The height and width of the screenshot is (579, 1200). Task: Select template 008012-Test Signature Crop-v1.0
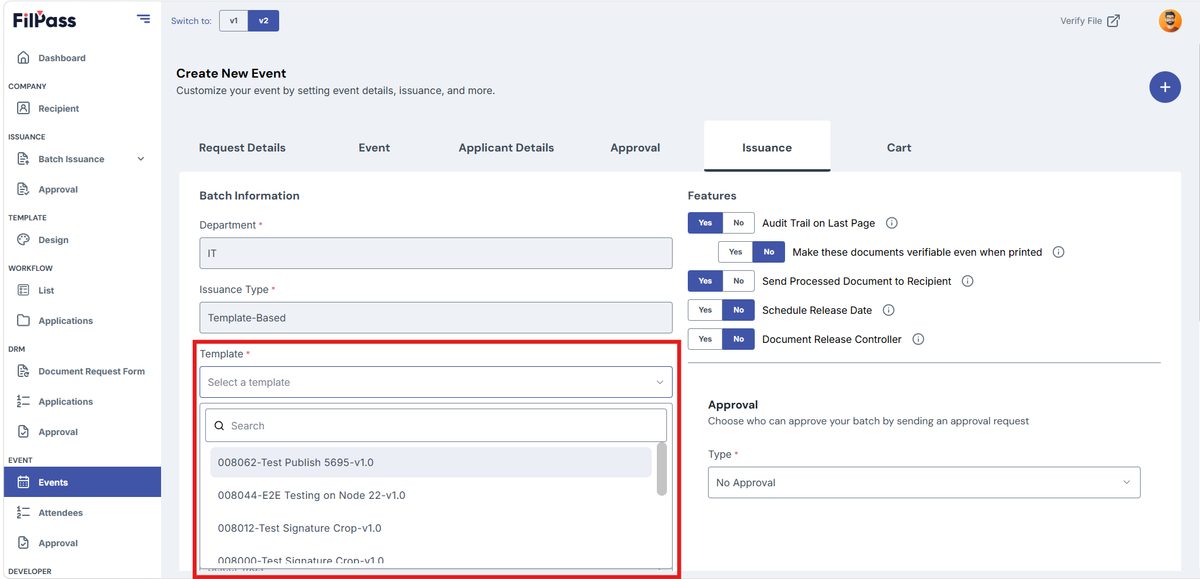coord(431,528)
